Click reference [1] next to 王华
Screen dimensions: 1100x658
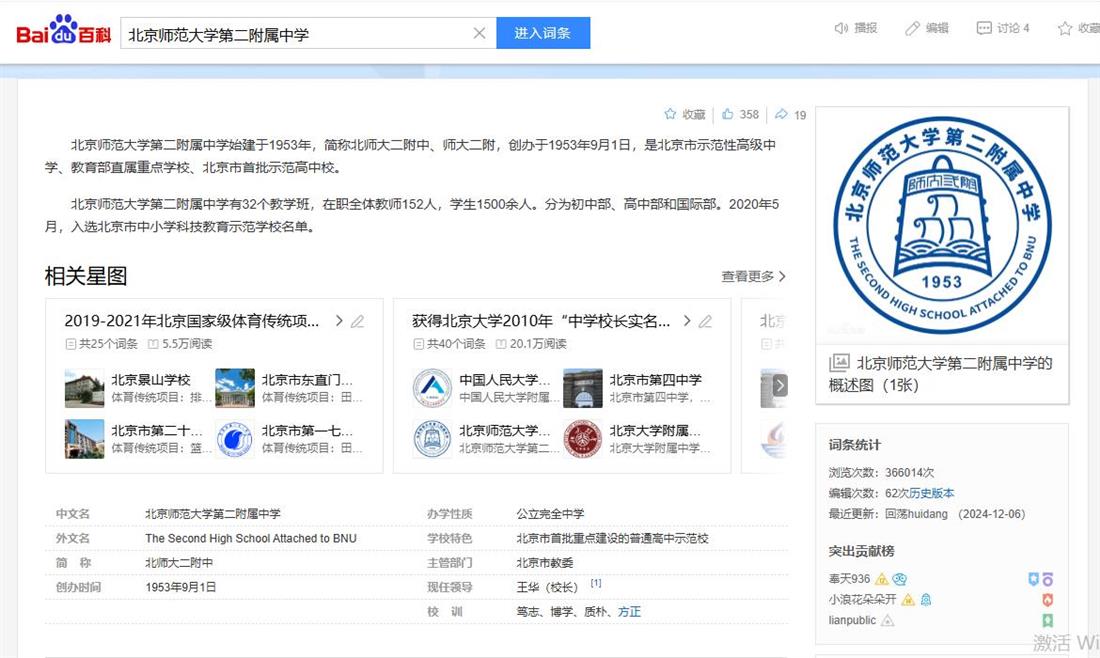tap(596, 583)
